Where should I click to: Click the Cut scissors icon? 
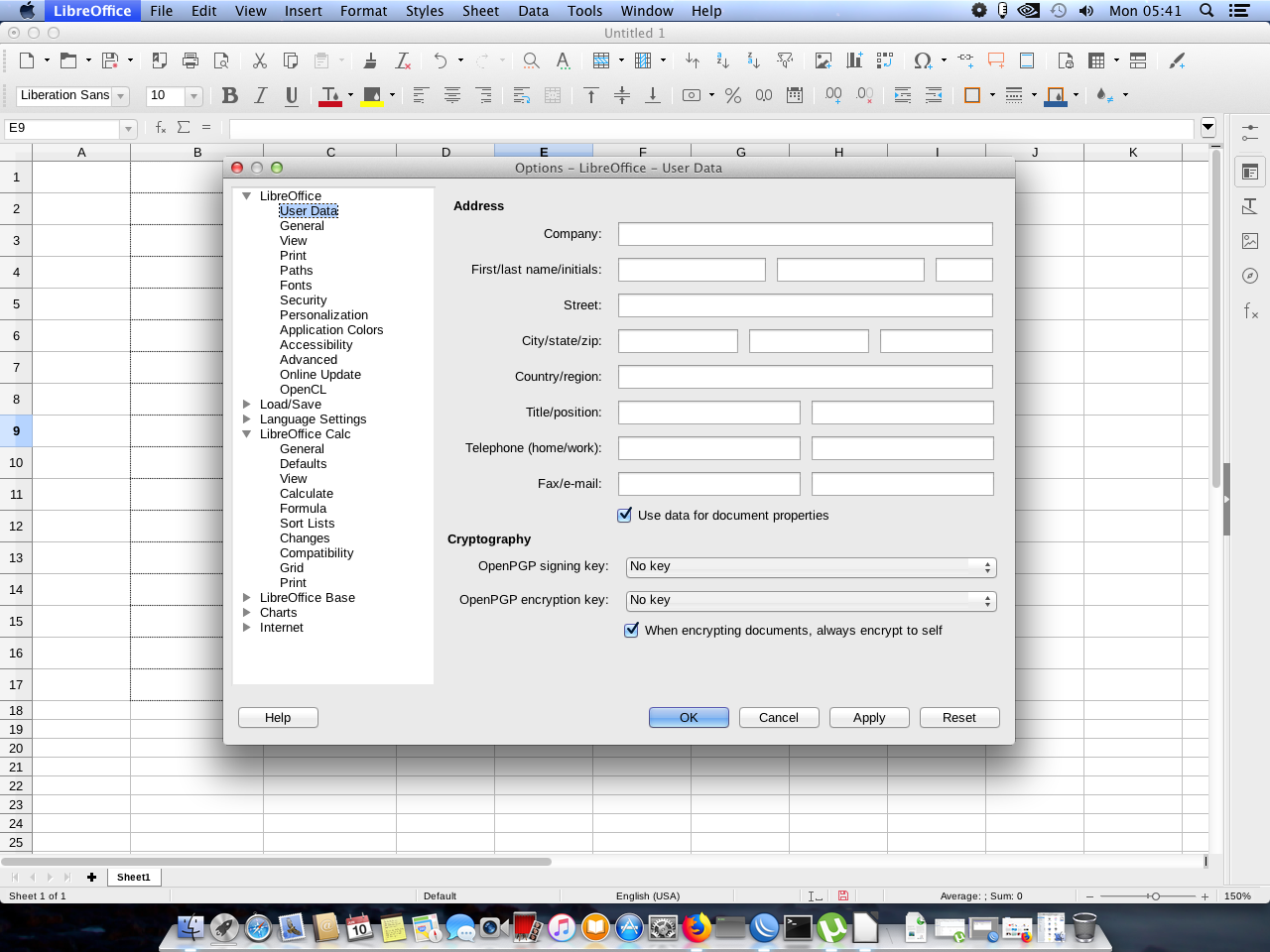[x=260, y=60]
